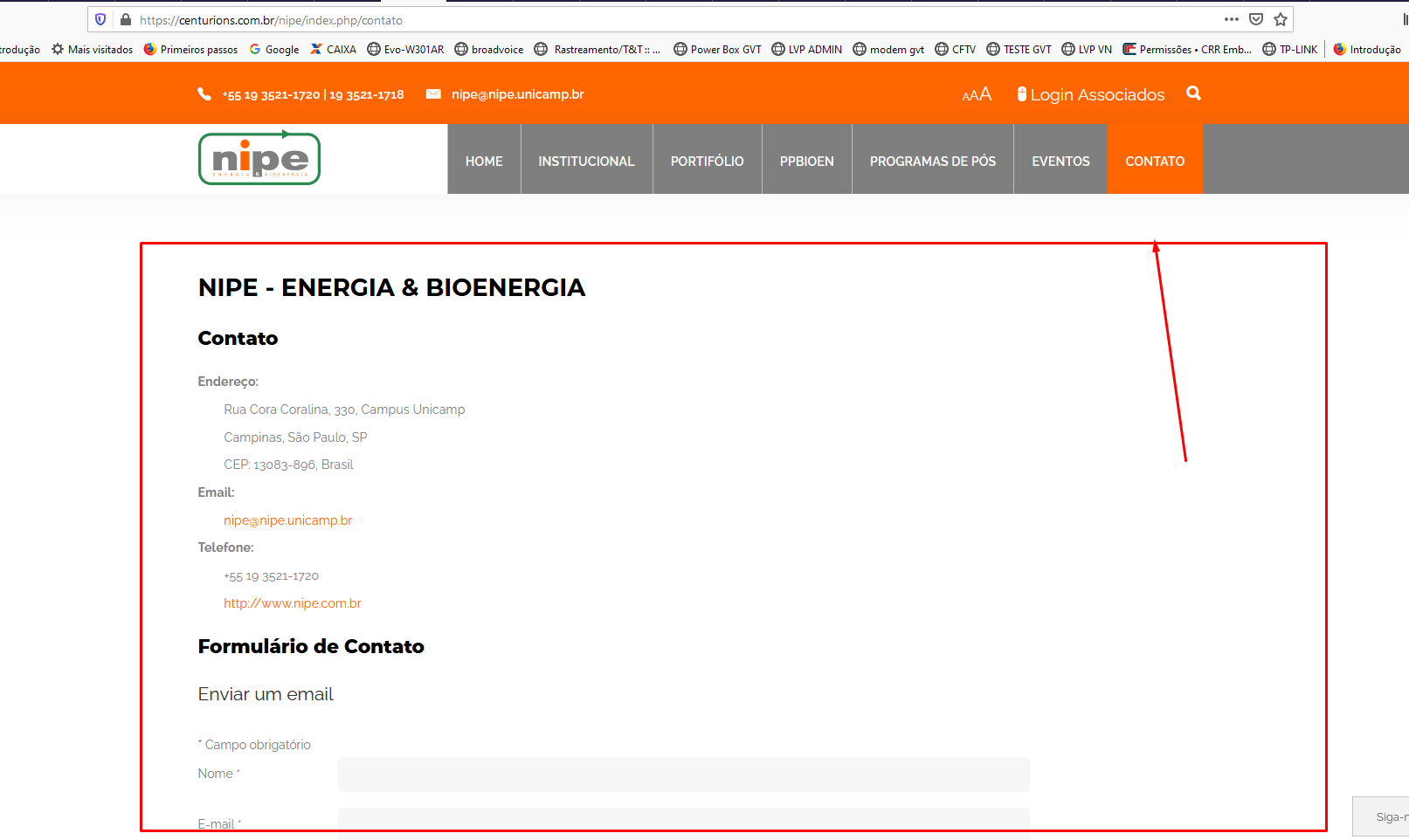The image size is (1409, 840).
Task: Open PROGRAMAS DE PÓS menu
Action: [x=932, y=159]
